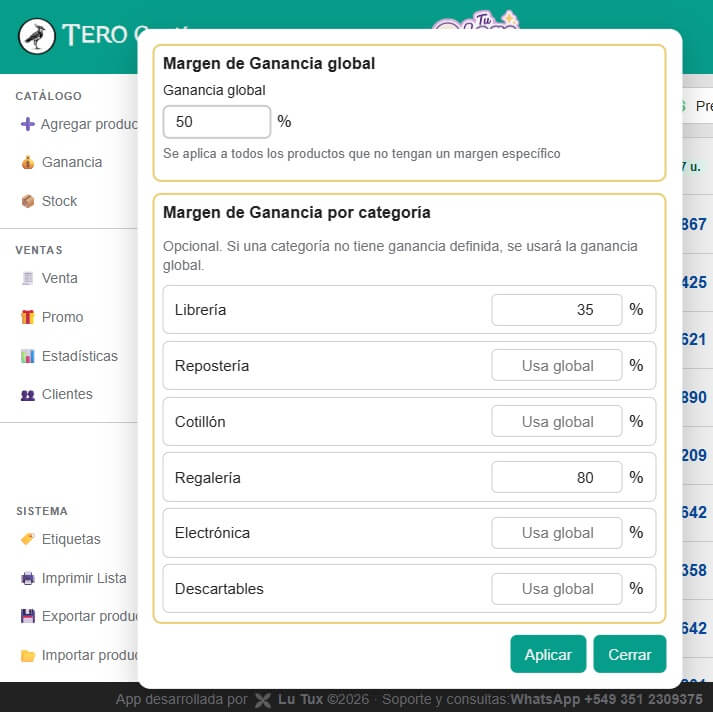Focus the Ganancia global percentage field
The image size is (713, 712).
click(217, 122)
